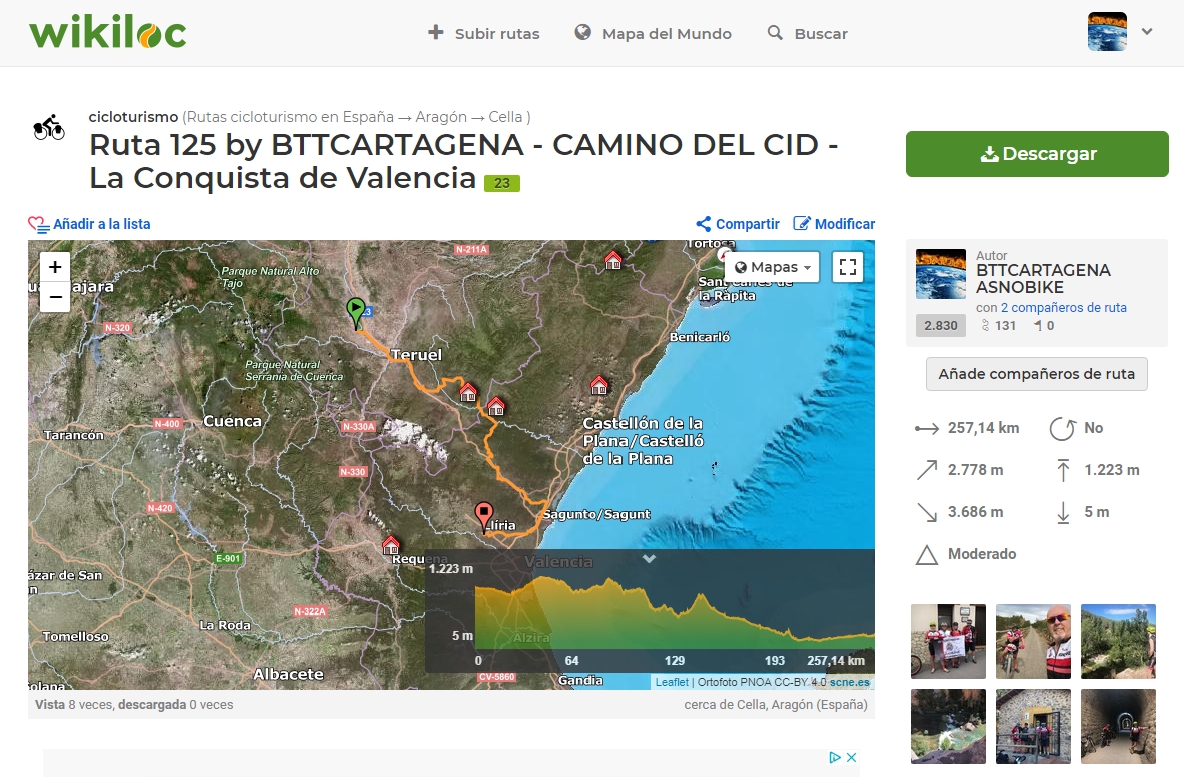Screen dimensions: 1184x777
Task: Click the Moderado difficulty triangle icon
Action: tap(927, 554)
